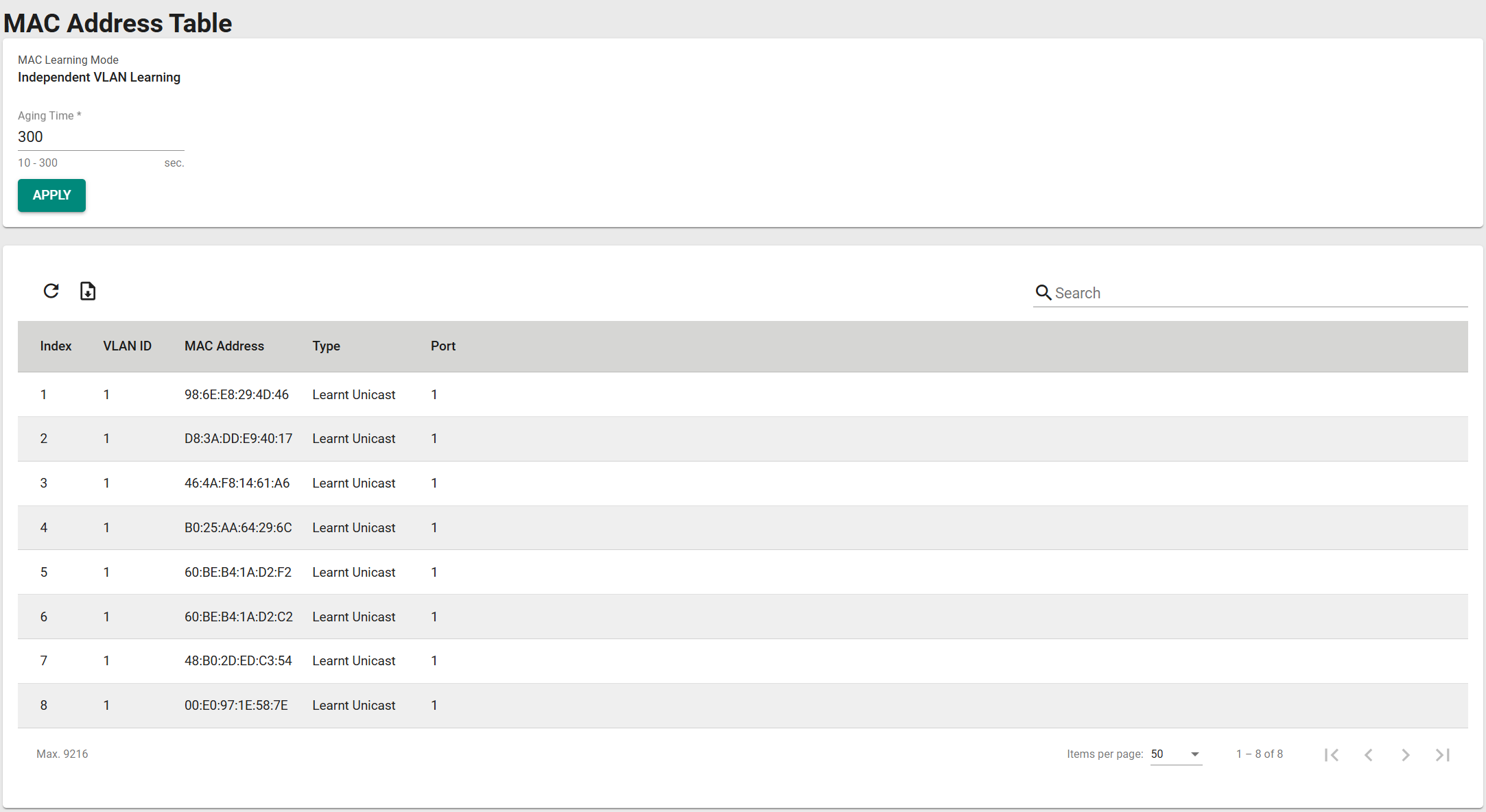
Task: Go to the next page
Action: click(x=1406, y=754)
